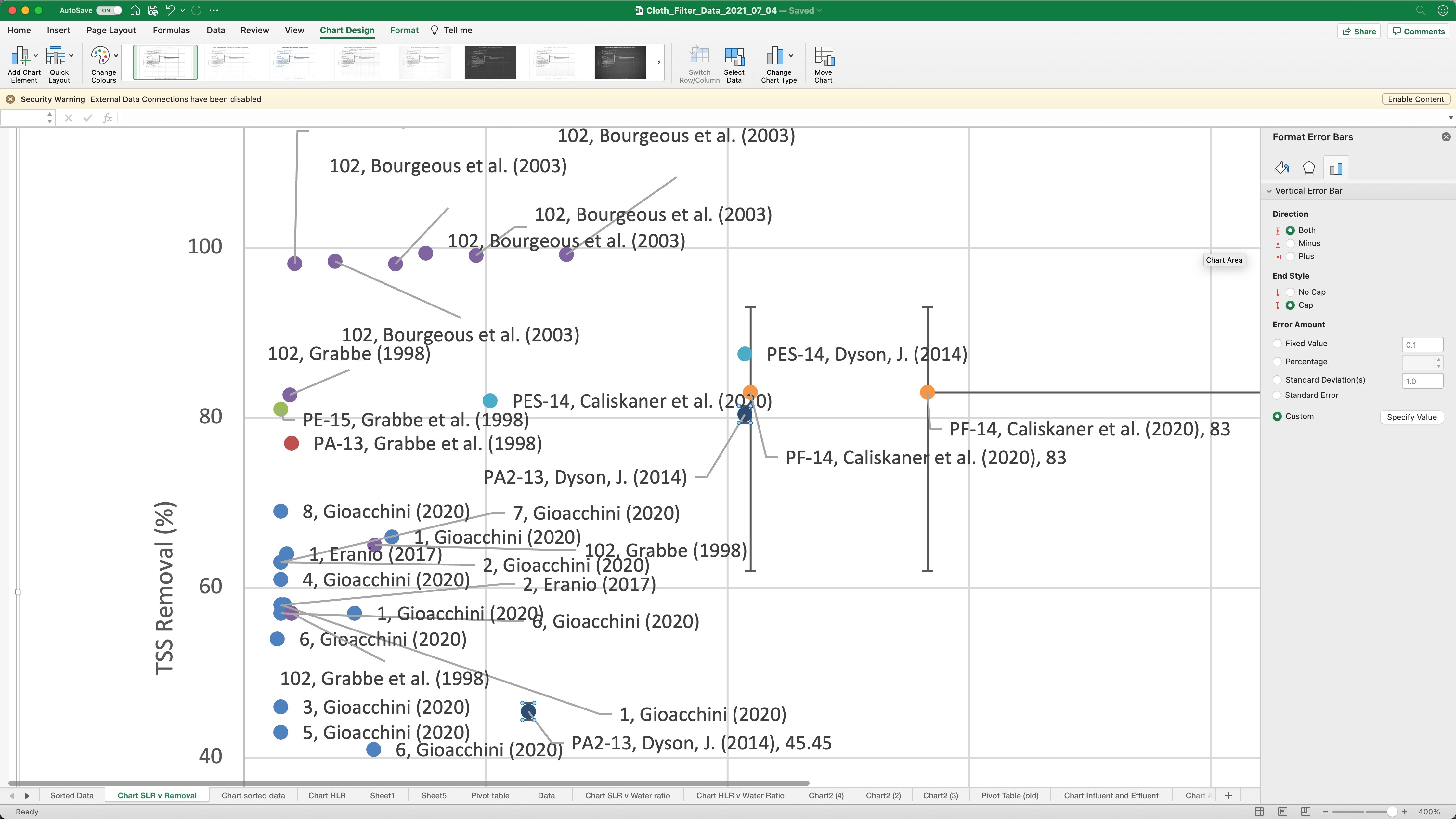Expand the chart styles gallery arrow

point(658,62)
